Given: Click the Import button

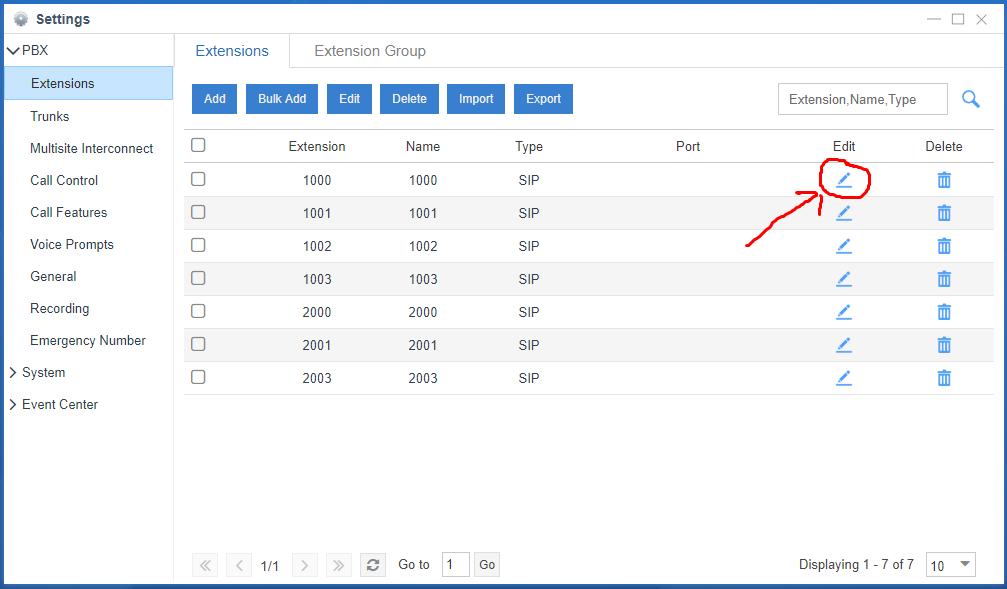Looking at the screenshot, I should [x=476, y=99].
